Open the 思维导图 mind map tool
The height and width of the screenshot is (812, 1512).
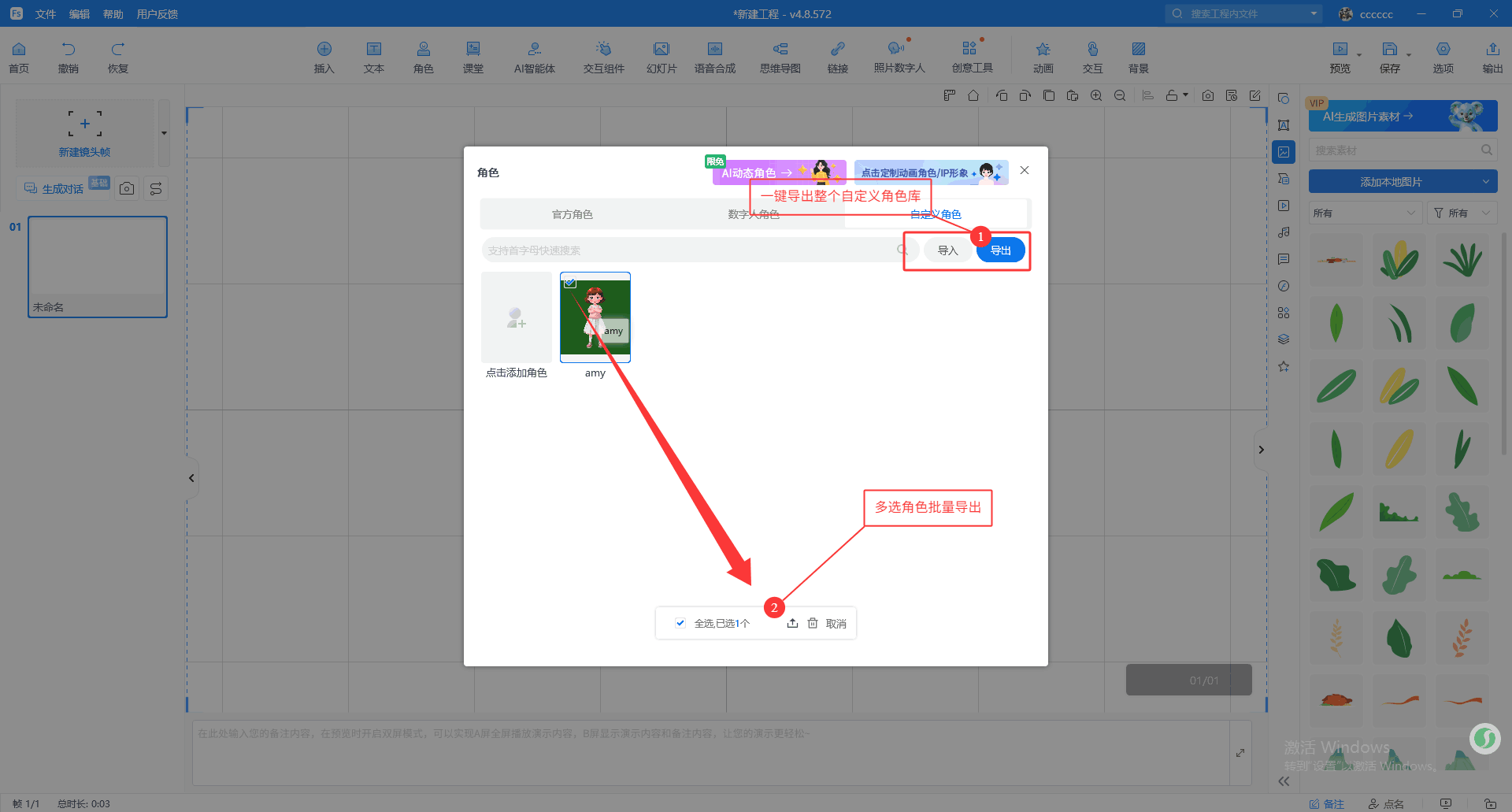click(780, 57)
